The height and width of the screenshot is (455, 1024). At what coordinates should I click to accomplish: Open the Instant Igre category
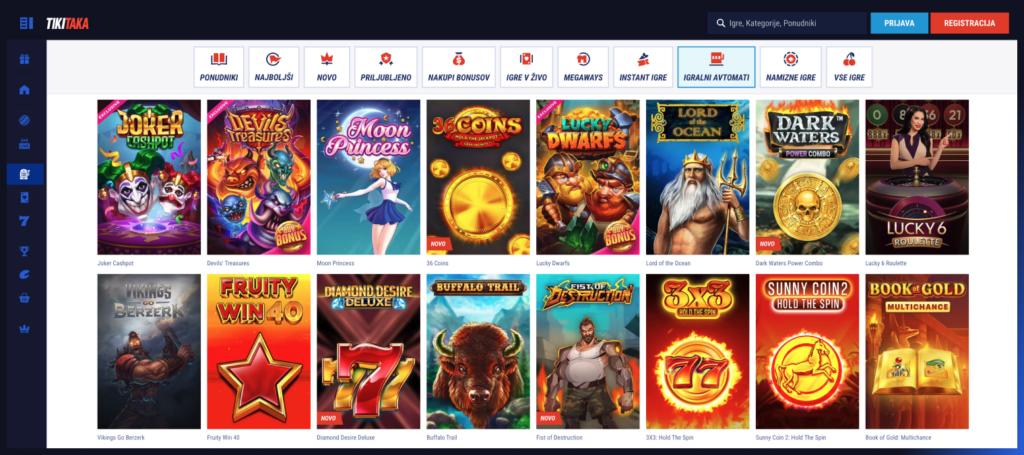[643, 67]
